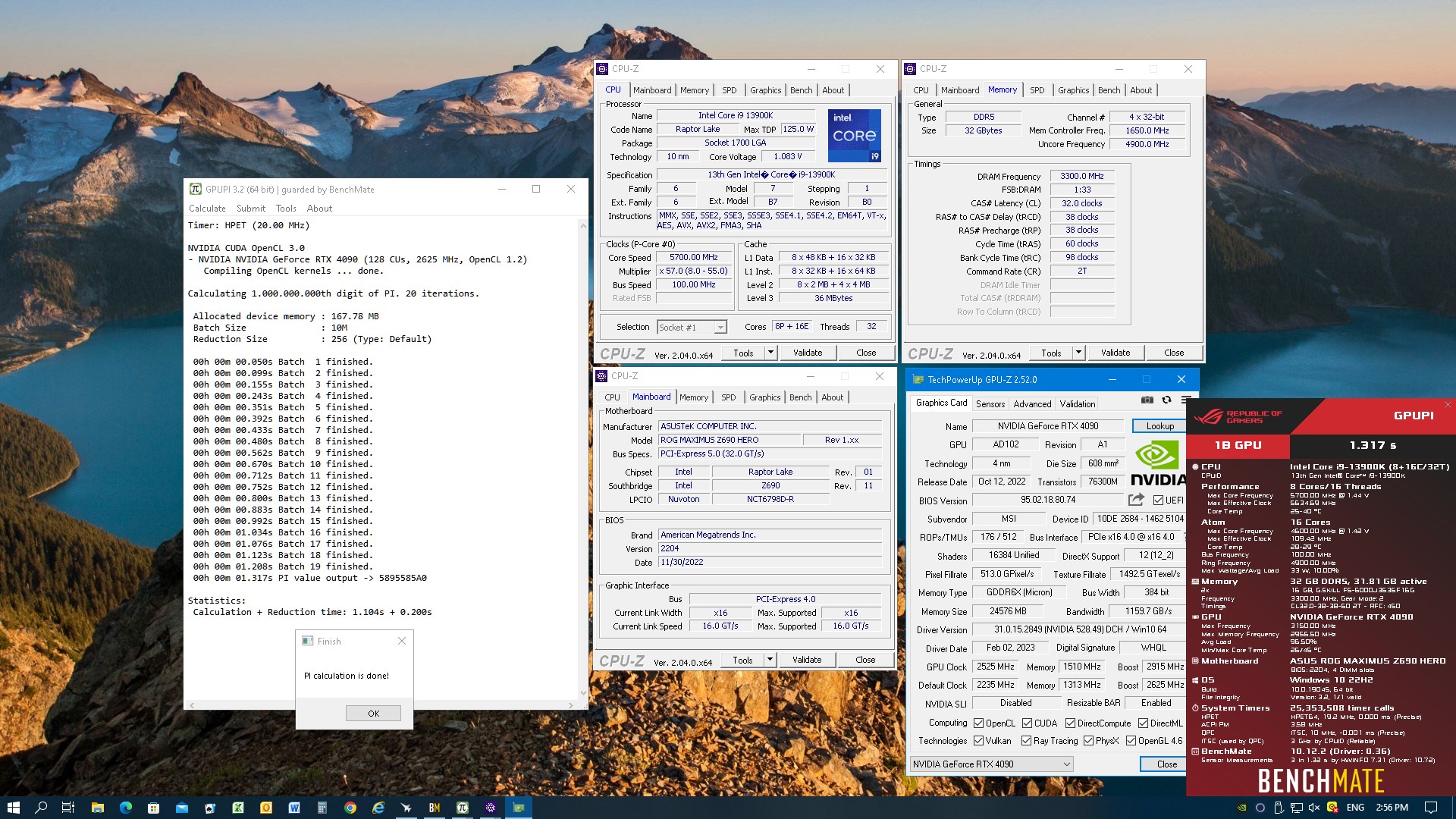Viewport: 1456px width, 819px height.
Task: Open Windows Start menu
Action: point(13,808)
